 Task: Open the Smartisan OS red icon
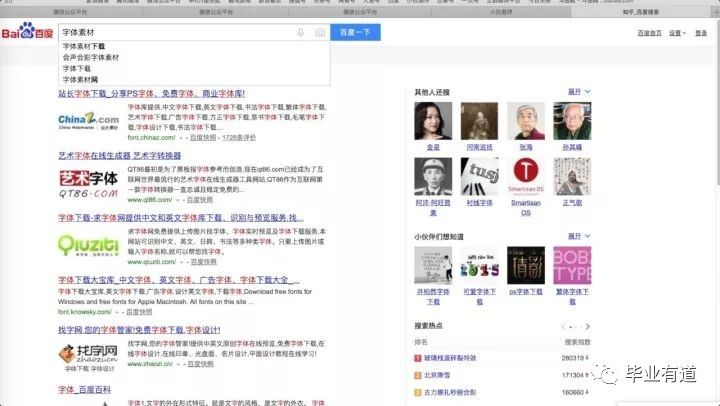pos(525,176)
